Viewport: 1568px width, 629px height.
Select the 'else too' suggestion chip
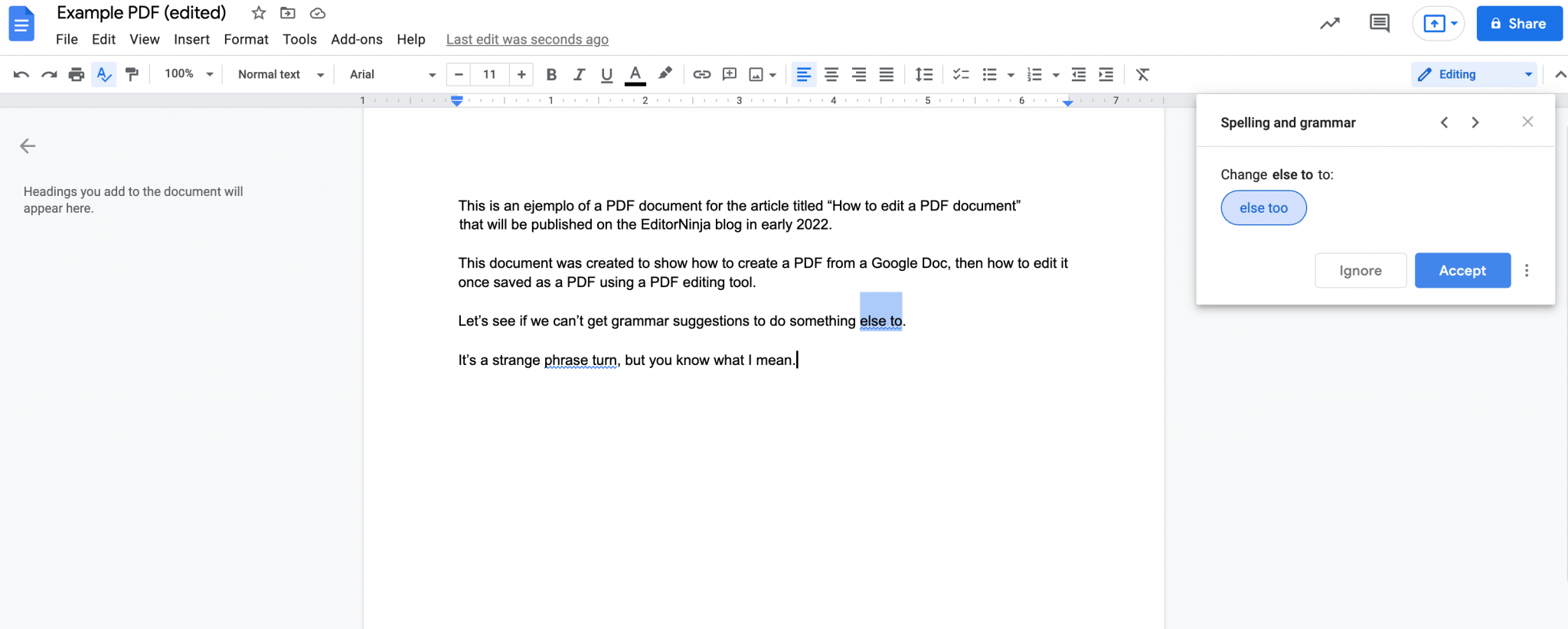tap(1263, 208)
